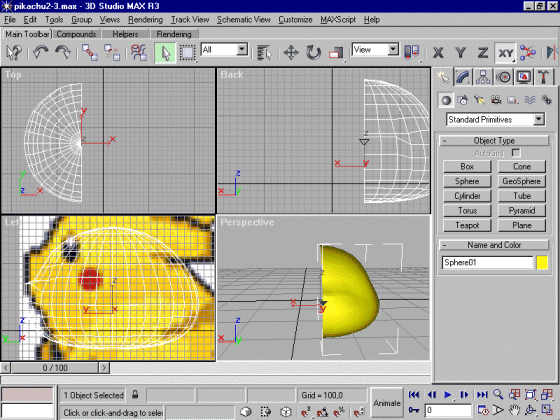The width and height of the screenshot is (560, 420).
Task: Select the Systems category gears icon
Action: [x=546, y=100]
